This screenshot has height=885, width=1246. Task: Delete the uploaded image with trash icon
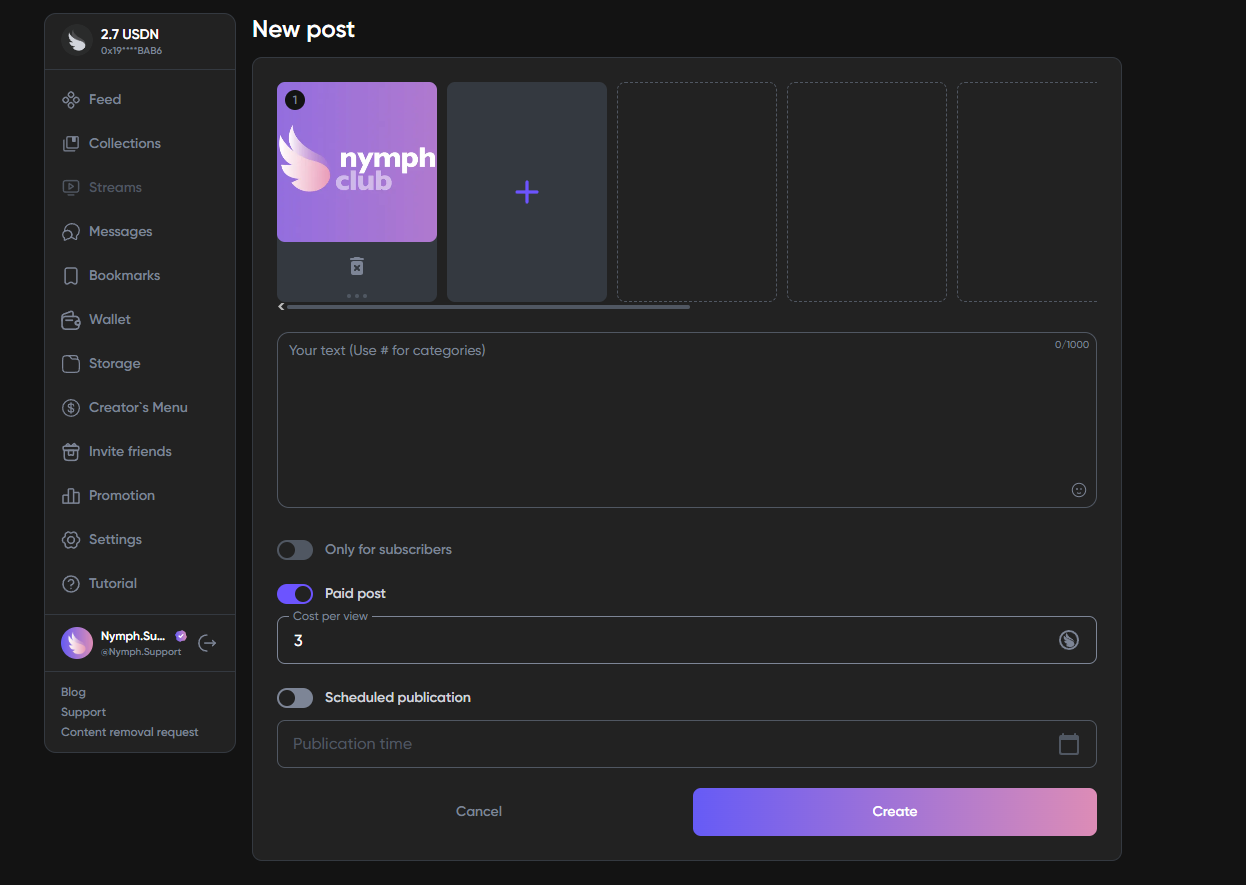coord(357,266)
